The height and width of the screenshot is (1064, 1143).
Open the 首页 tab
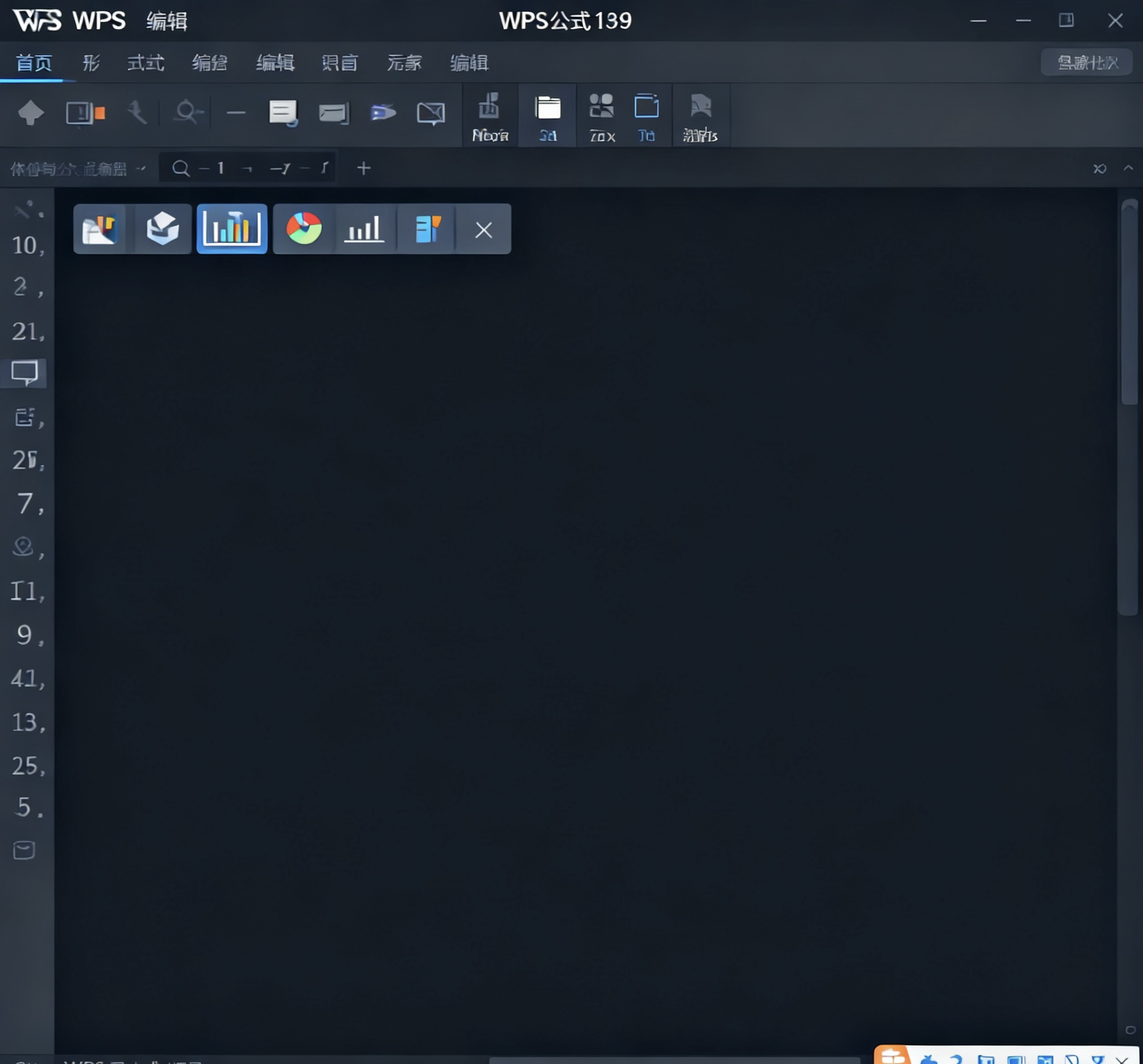(x=34, y=63)
